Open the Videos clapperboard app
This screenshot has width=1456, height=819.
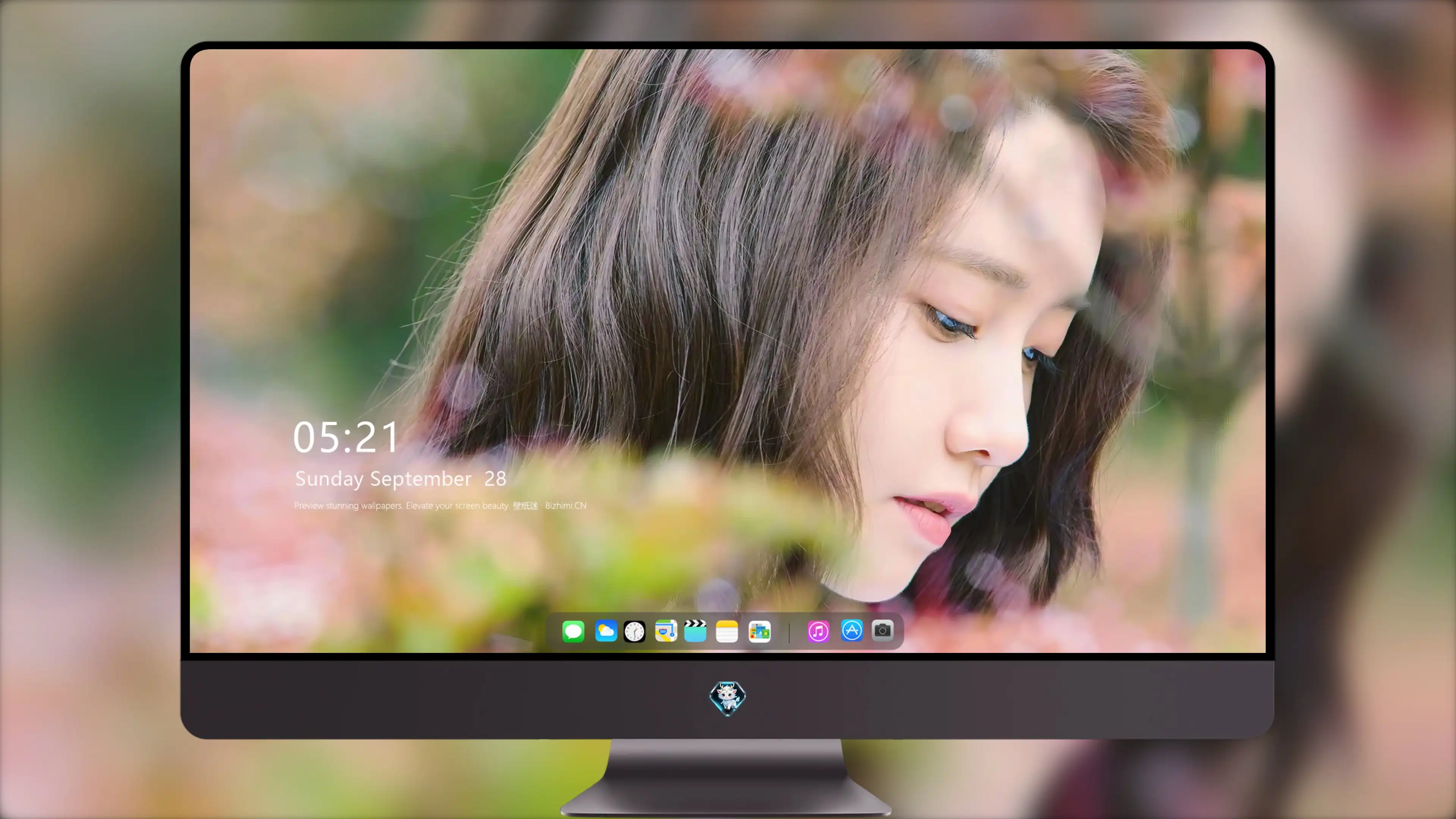point(695,631)
